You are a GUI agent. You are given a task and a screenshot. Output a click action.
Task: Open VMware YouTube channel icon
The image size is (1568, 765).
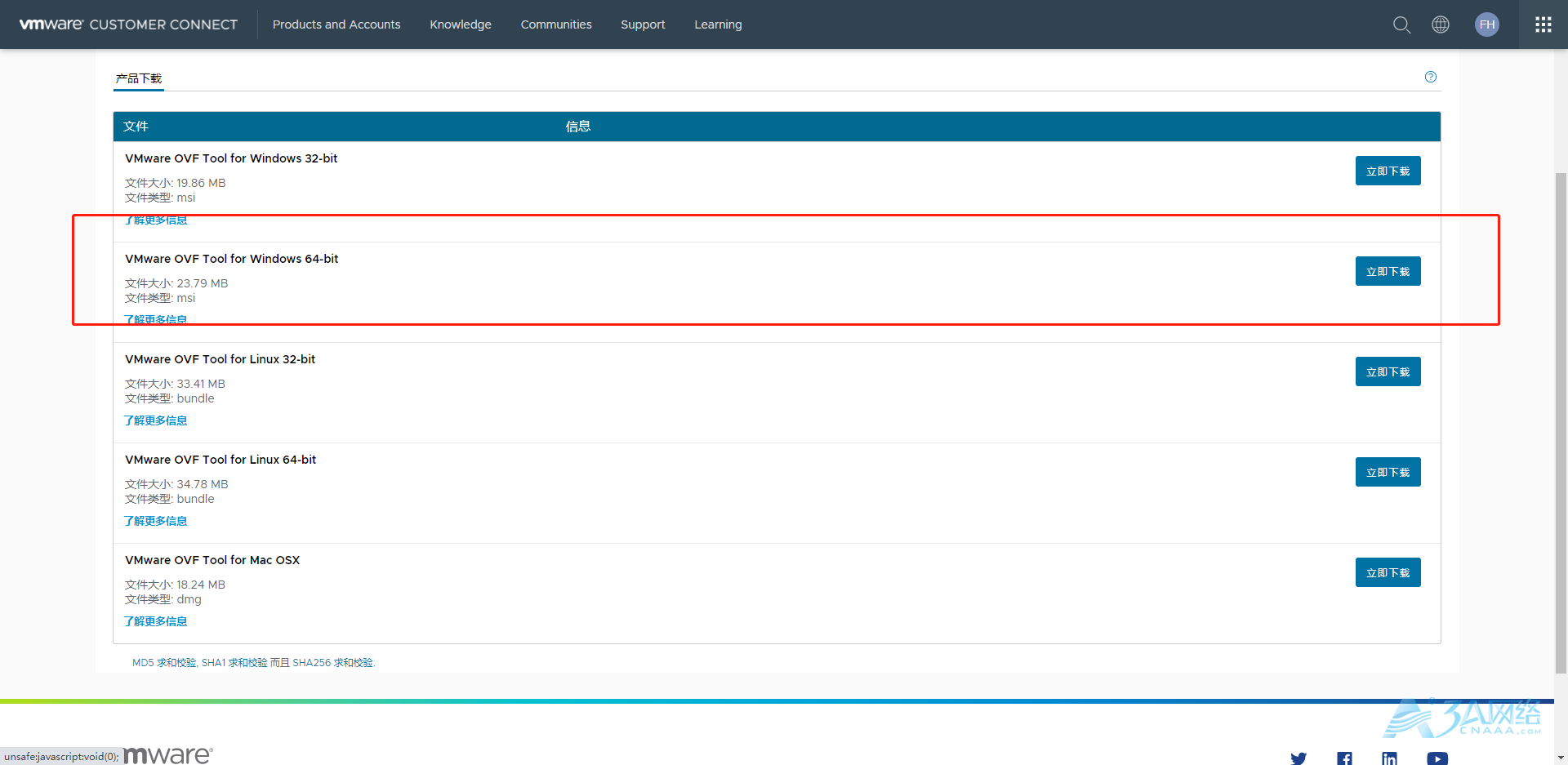click(x=1437, y=758)
